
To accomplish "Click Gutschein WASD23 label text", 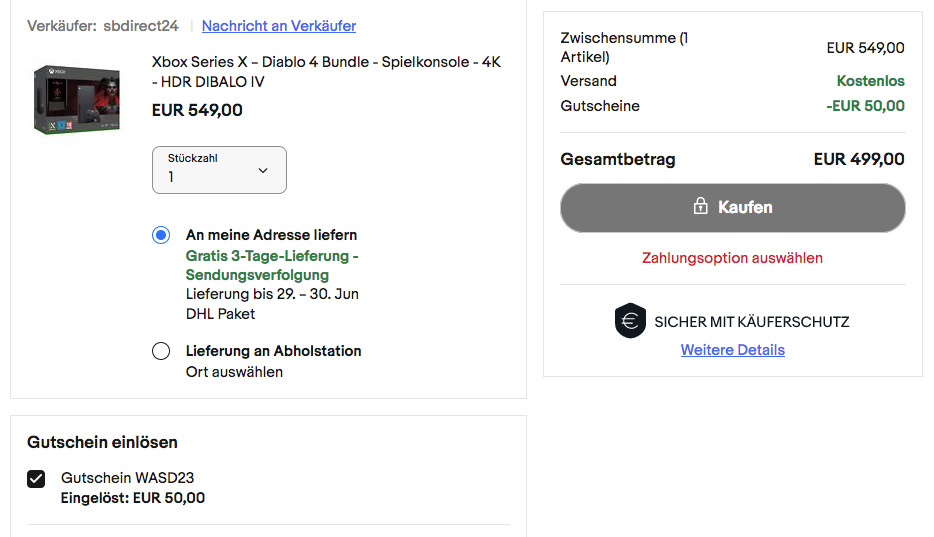I will (x=127, y=478).
